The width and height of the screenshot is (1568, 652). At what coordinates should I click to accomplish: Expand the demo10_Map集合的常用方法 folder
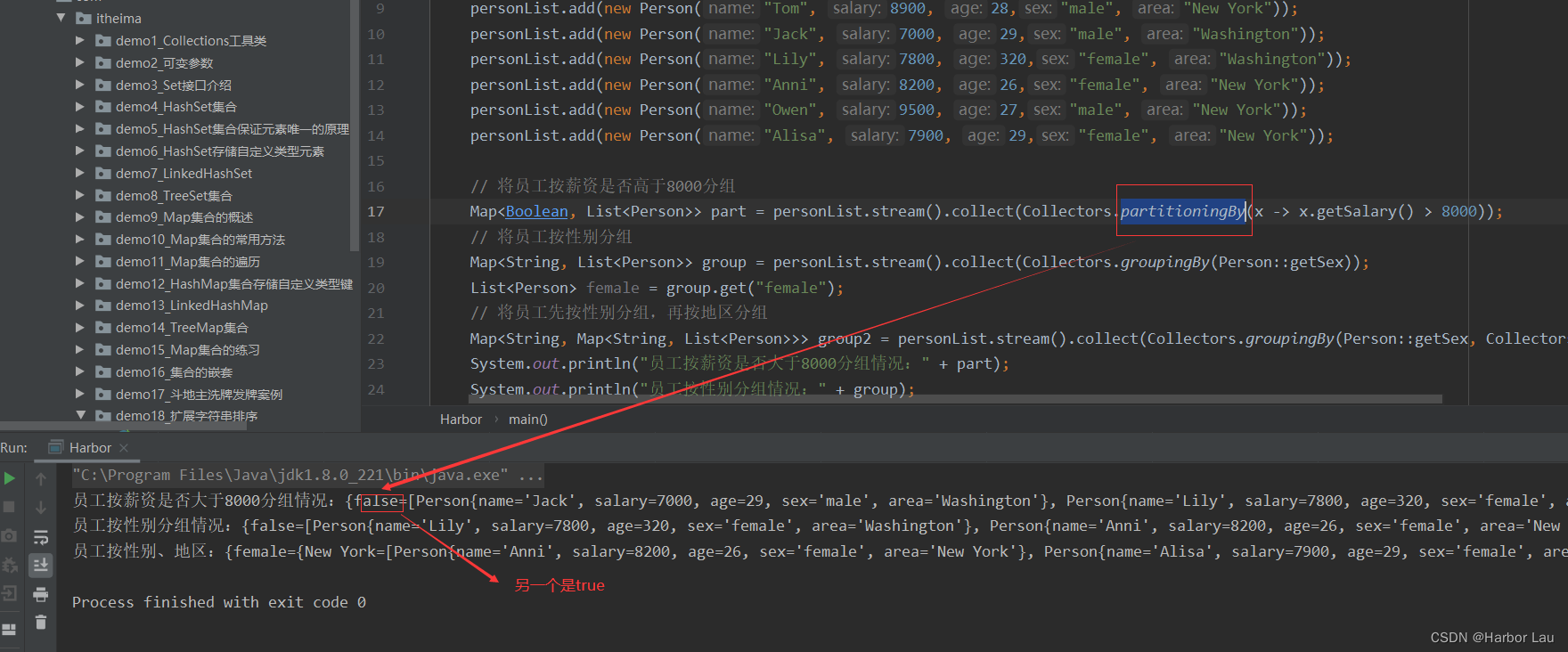point(80,239)
